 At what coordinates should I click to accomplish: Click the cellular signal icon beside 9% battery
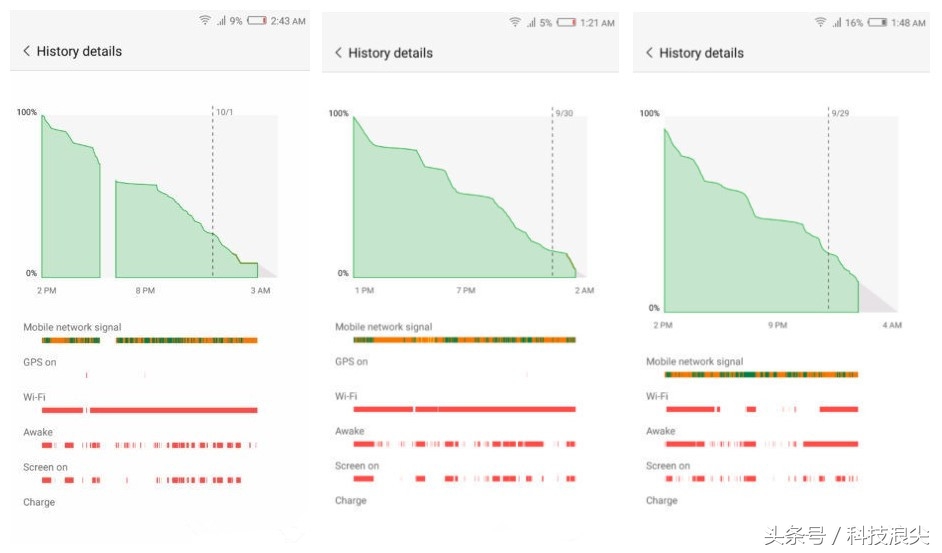point(220,20)
